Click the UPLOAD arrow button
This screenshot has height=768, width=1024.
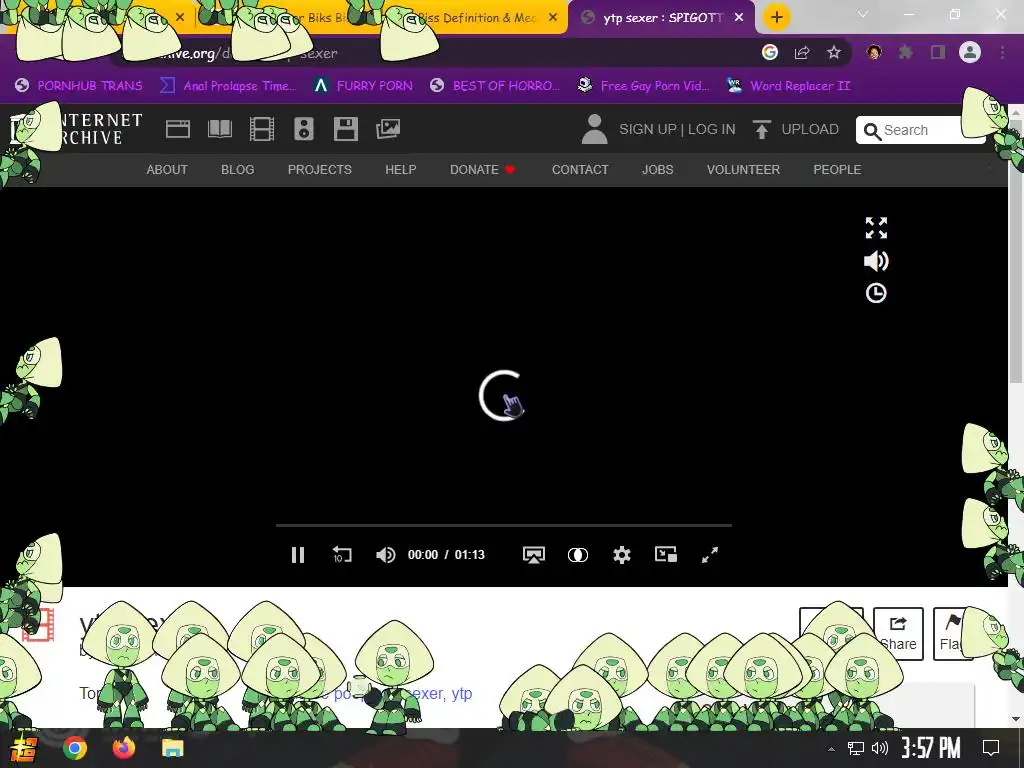[795, 129]
